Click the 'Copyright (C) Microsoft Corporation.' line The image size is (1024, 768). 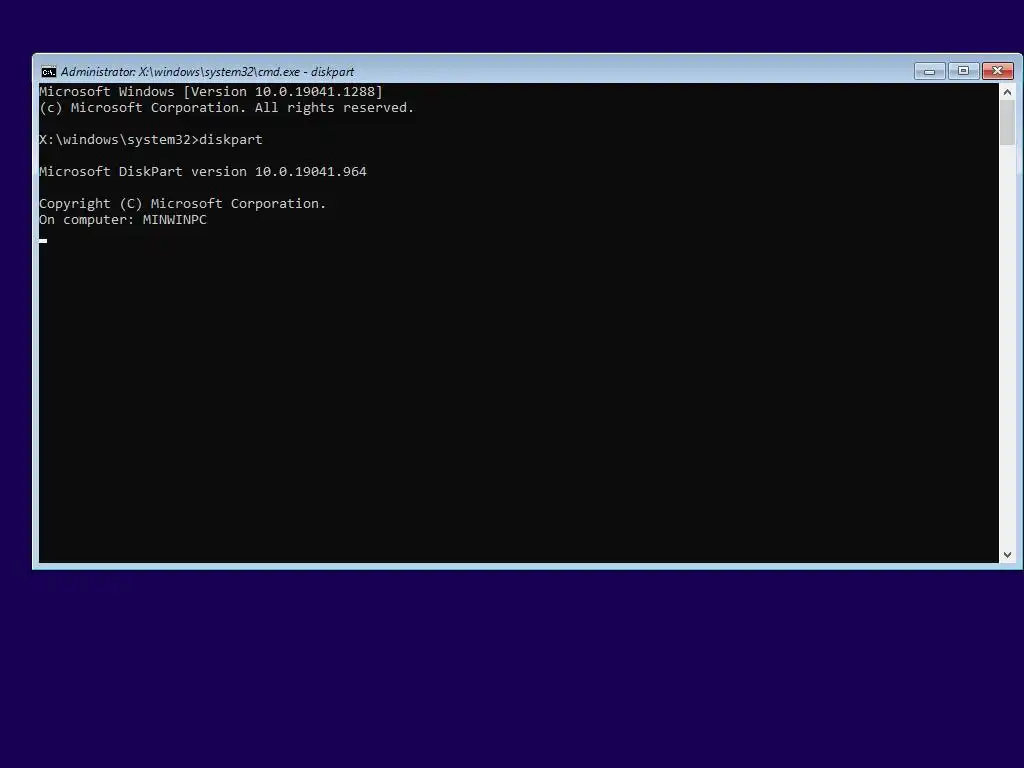pos(182,204)
